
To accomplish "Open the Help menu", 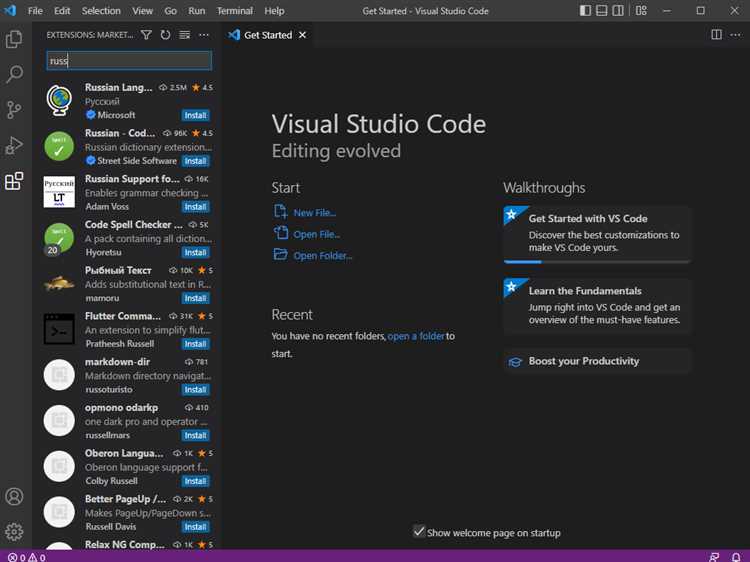I will click(x=274, y=11).
